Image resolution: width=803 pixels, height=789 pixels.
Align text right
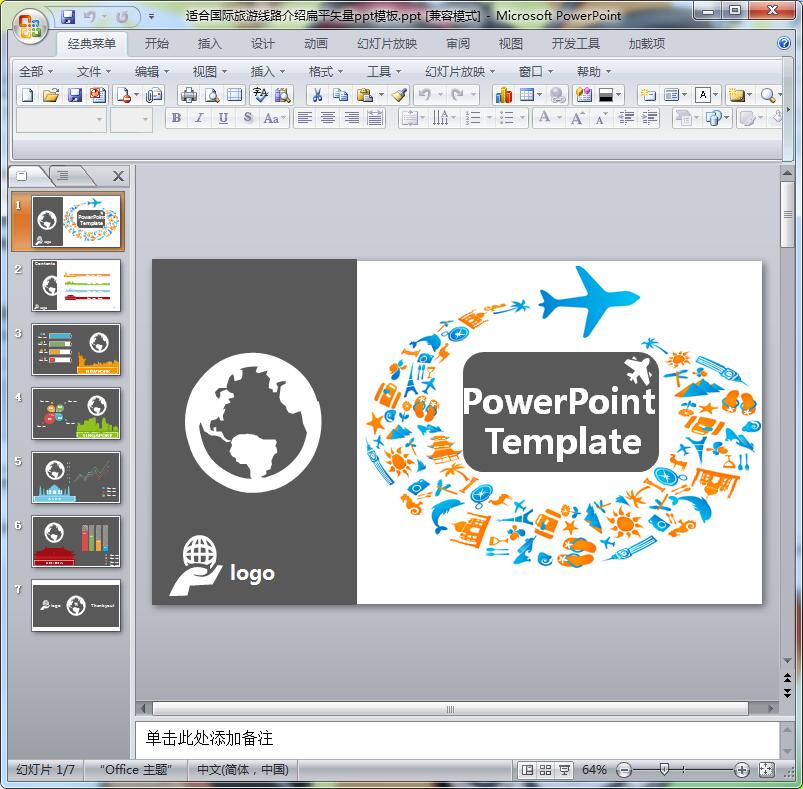pyautogui.click(x=351, y=118)
